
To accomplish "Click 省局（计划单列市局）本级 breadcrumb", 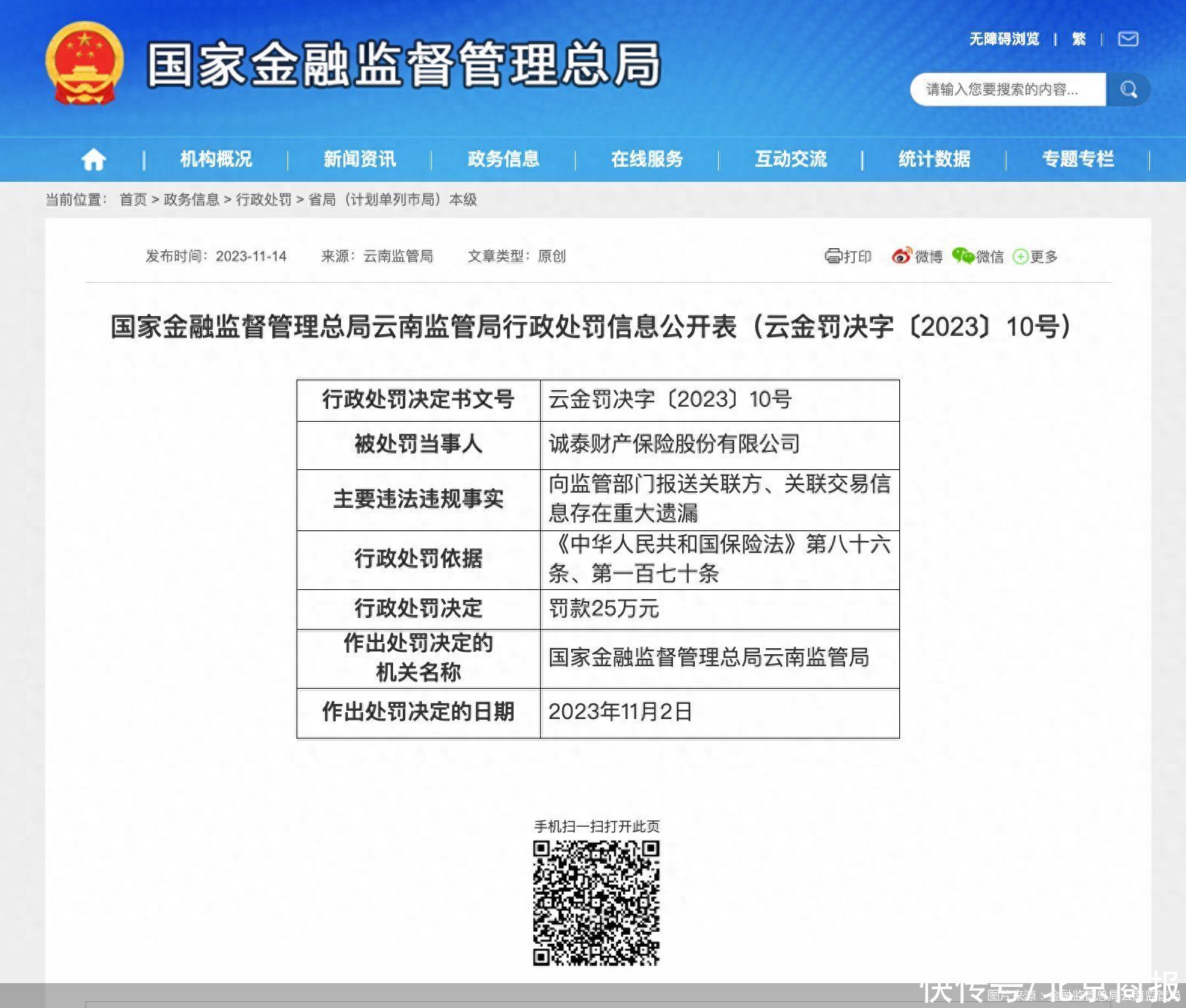I will [x=392, y=199].
